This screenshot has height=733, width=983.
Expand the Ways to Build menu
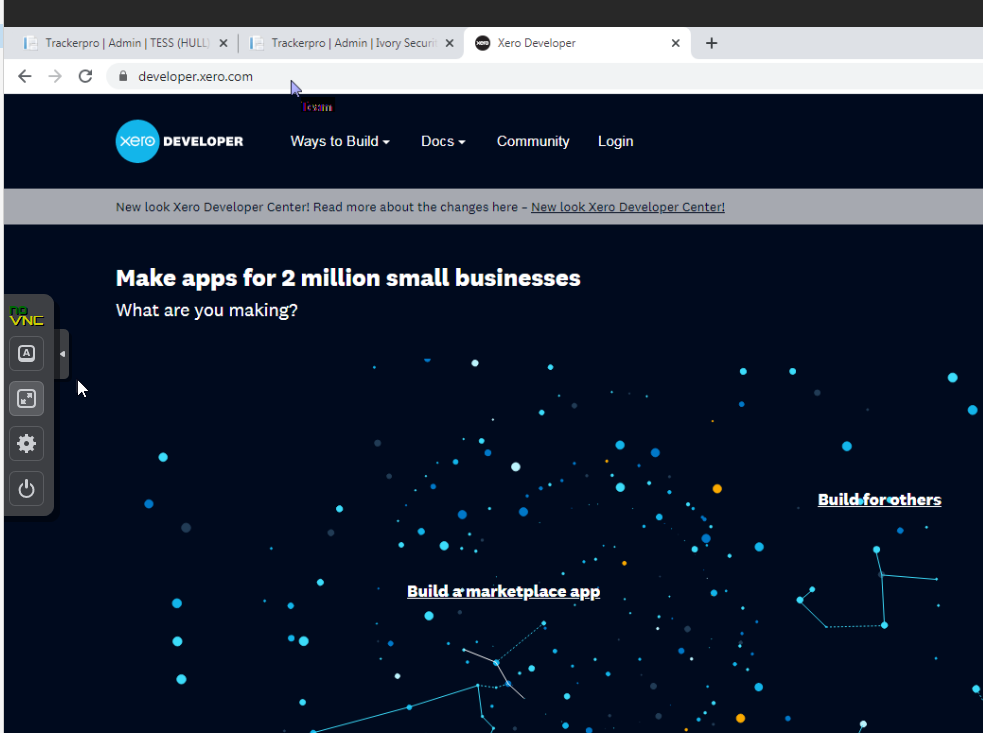(340, 142)
